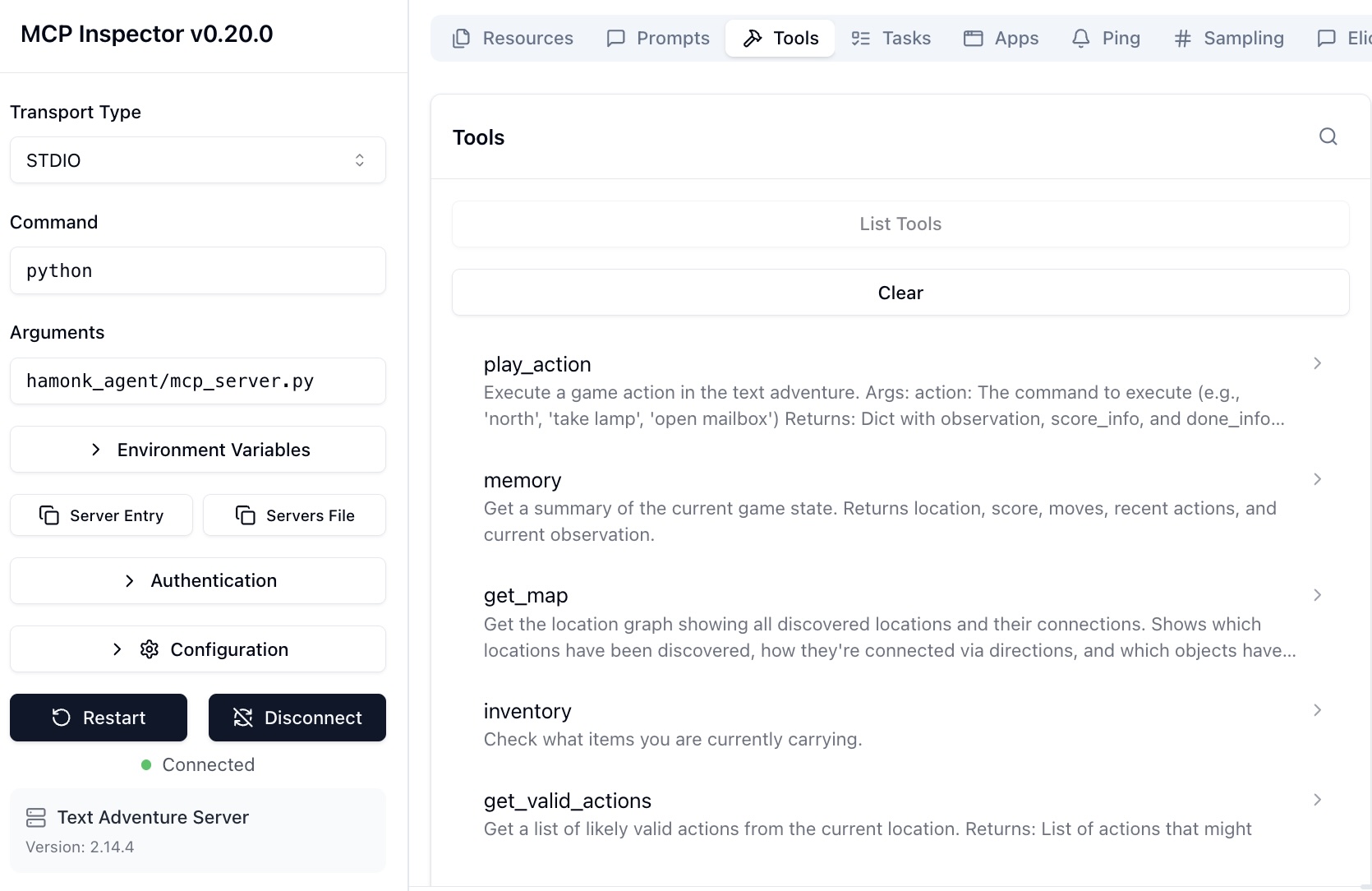
Task: Click the bell icon next to Ping
Action: pos(1080,38)
